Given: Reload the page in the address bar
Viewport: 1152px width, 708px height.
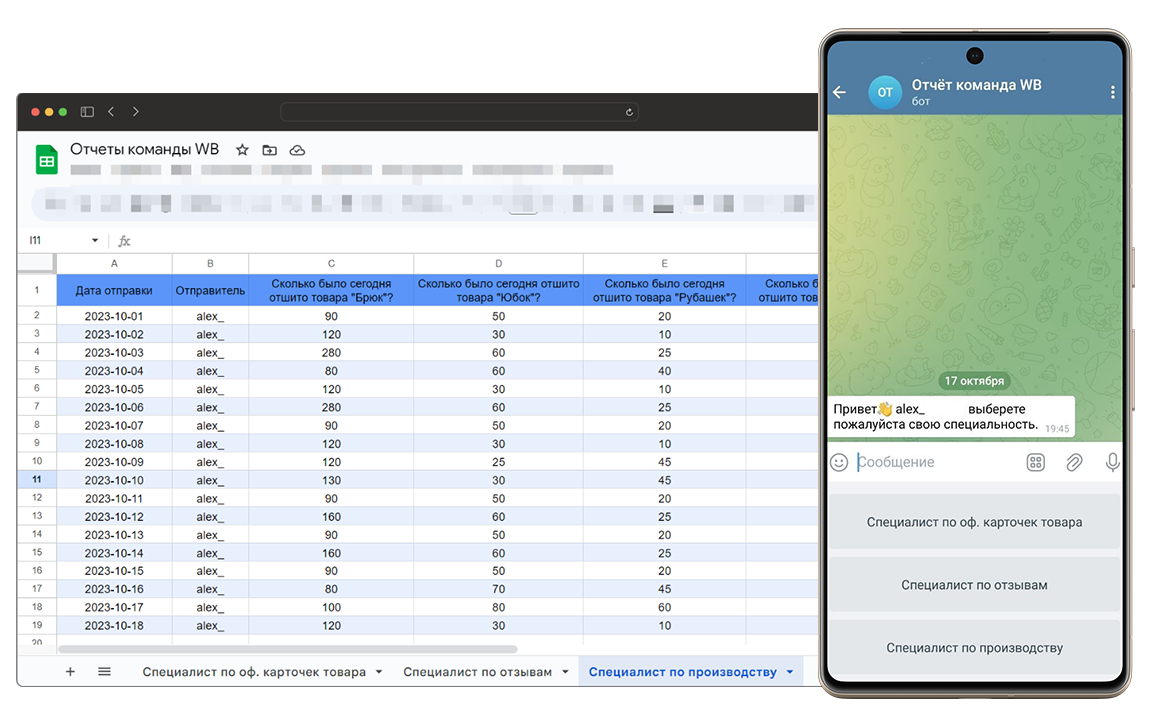Looking at the screenshot, I should [x=629, y=112].
